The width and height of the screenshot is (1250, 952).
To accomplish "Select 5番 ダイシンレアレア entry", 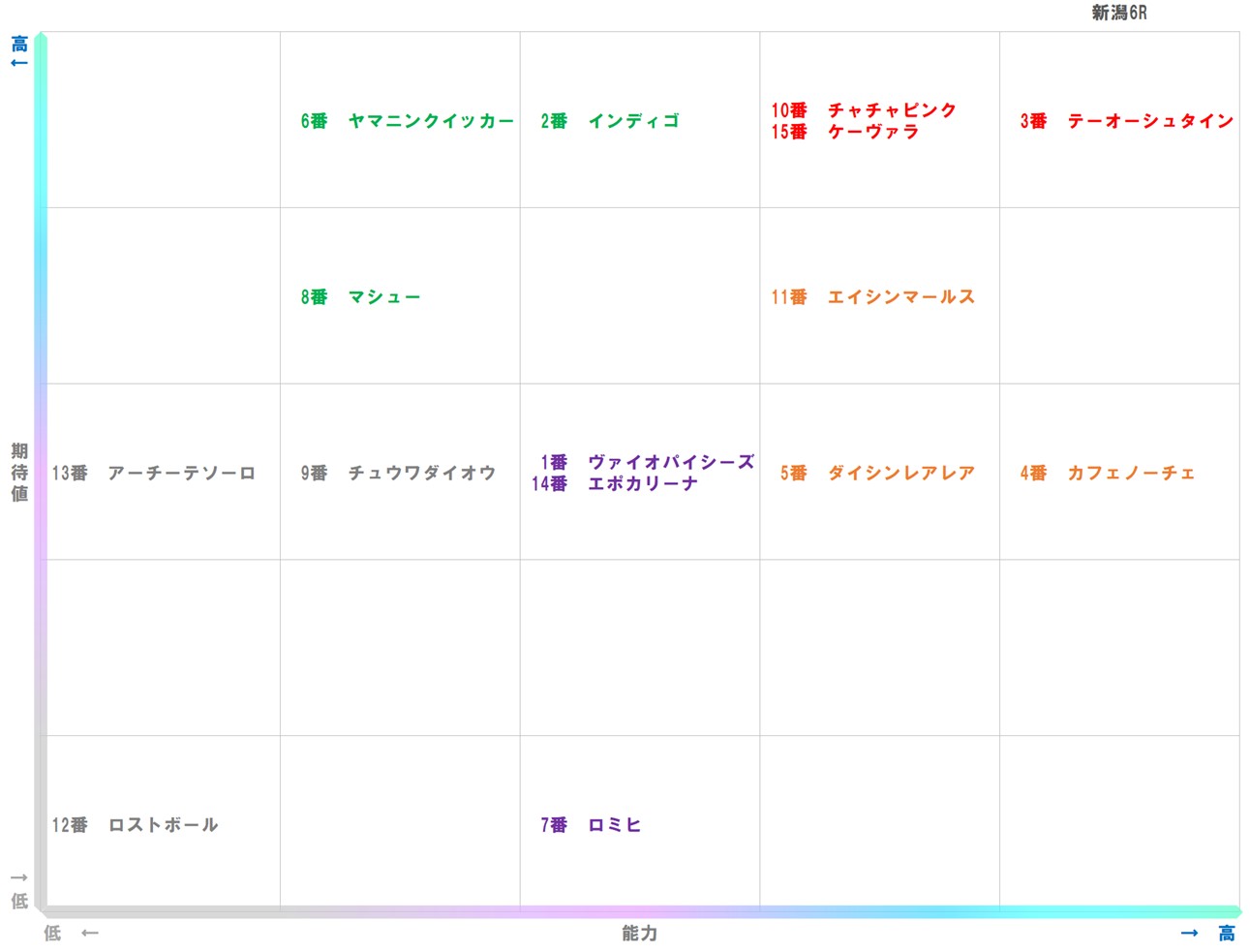I will tap(877, 474).
